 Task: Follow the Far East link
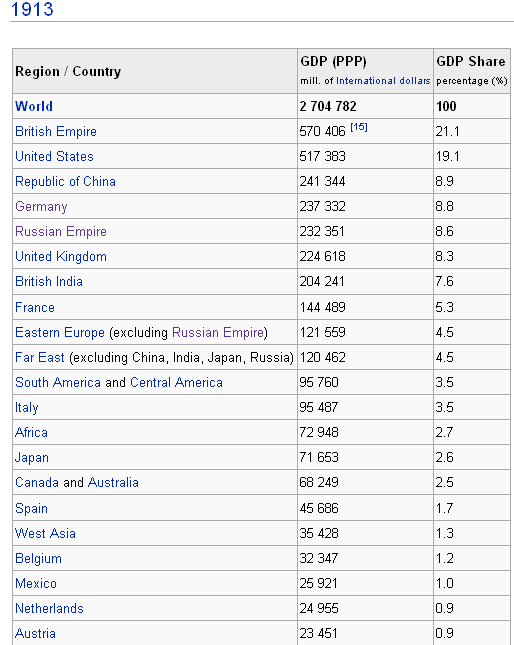tap(40, 357)
